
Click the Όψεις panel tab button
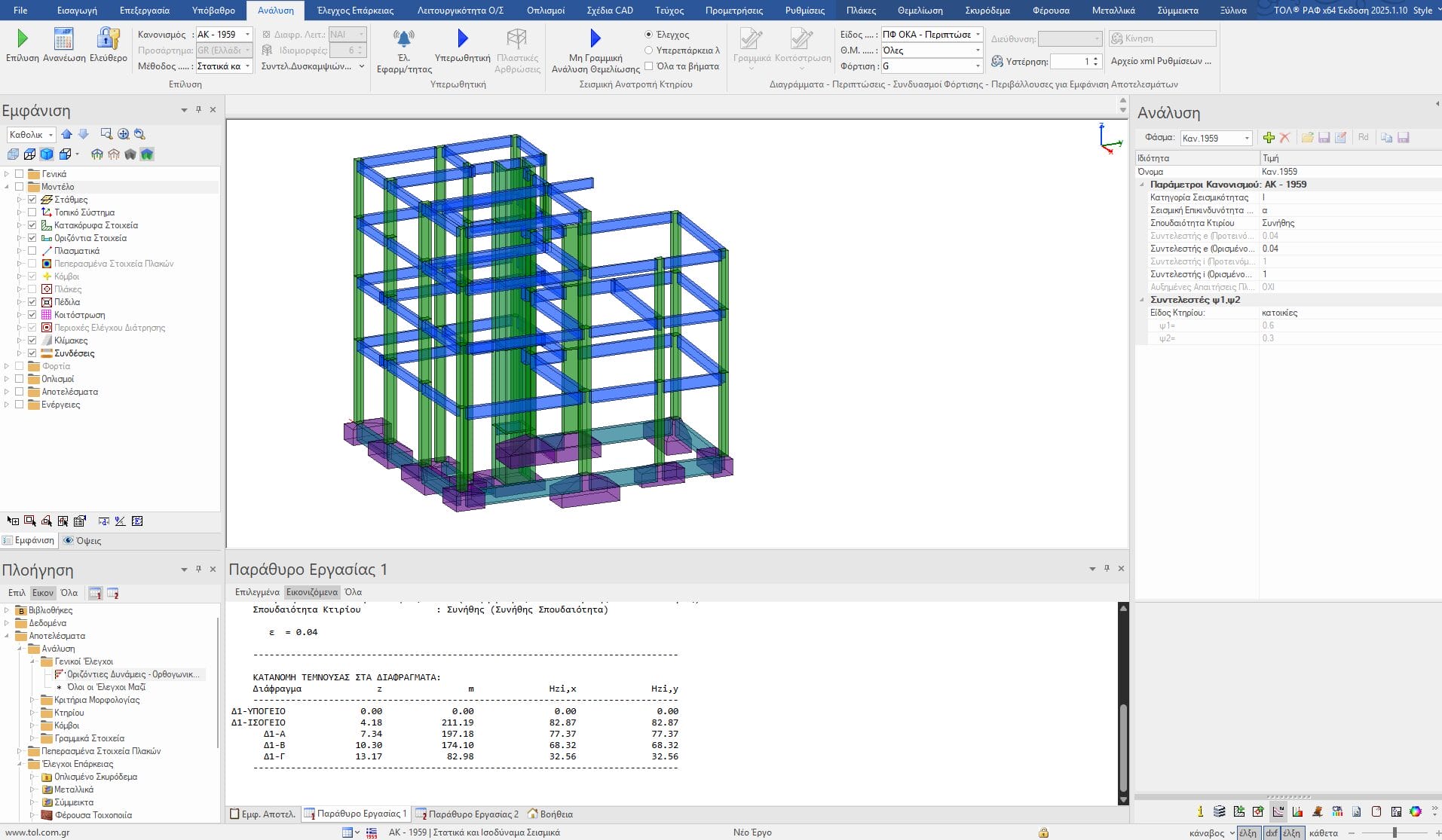(83, 540)
